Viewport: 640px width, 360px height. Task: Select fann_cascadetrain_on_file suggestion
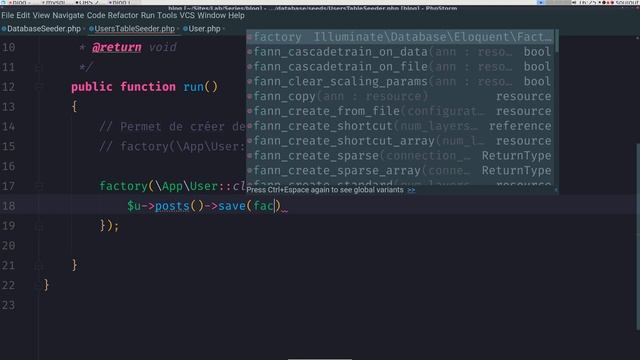coord(400,67)
